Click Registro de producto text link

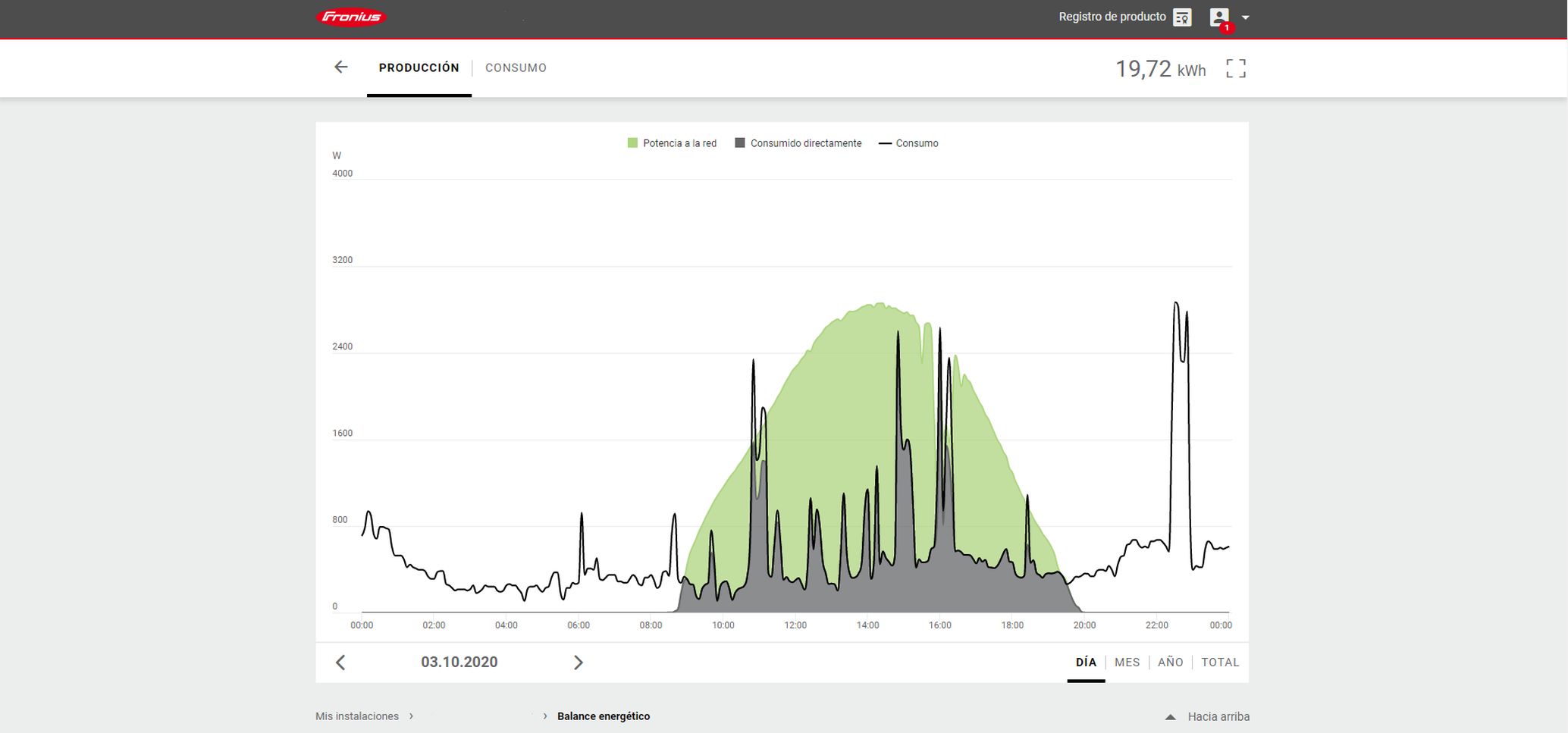(x=1112, y=17)
